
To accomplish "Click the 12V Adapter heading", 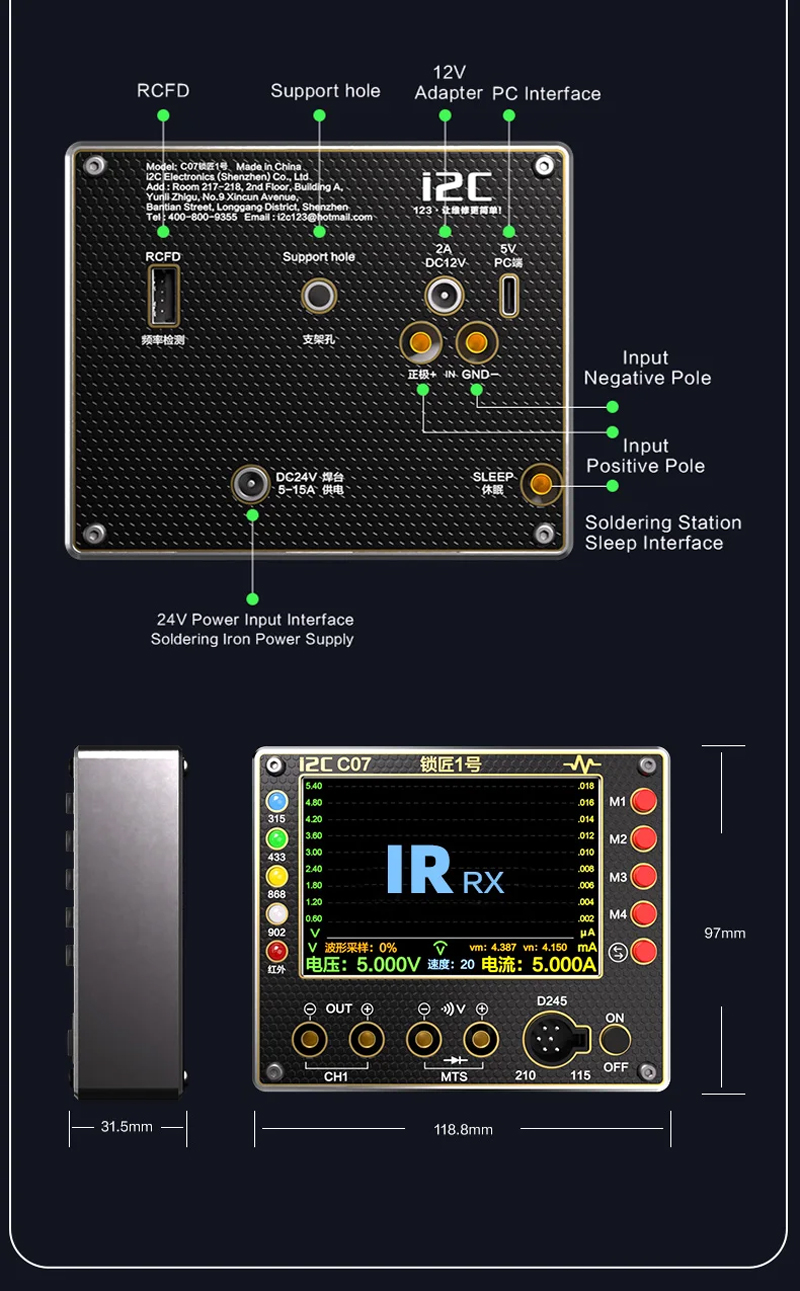I will [449, 83].
